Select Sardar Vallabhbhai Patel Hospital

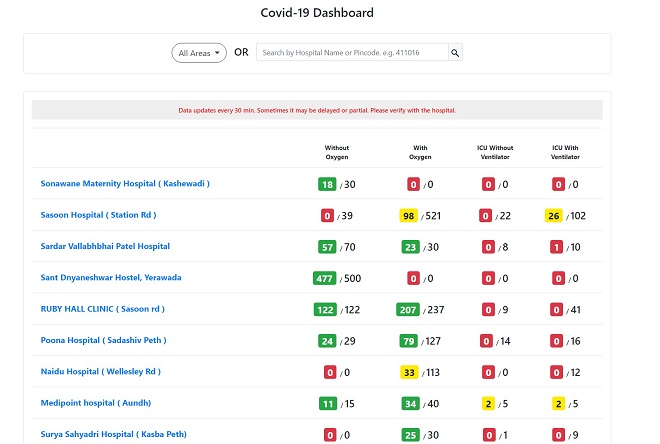(105, 246)
